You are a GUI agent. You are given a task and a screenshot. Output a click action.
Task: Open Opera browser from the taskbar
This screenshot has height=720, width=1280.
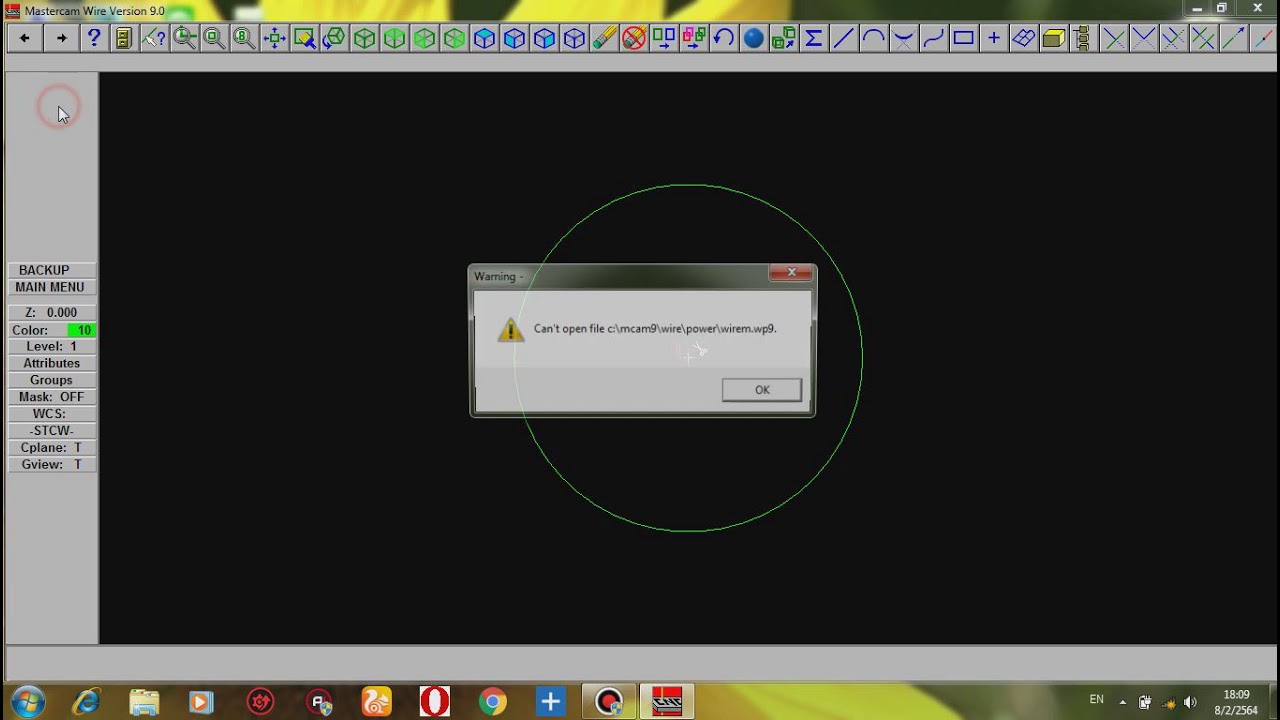coord(434,702)
